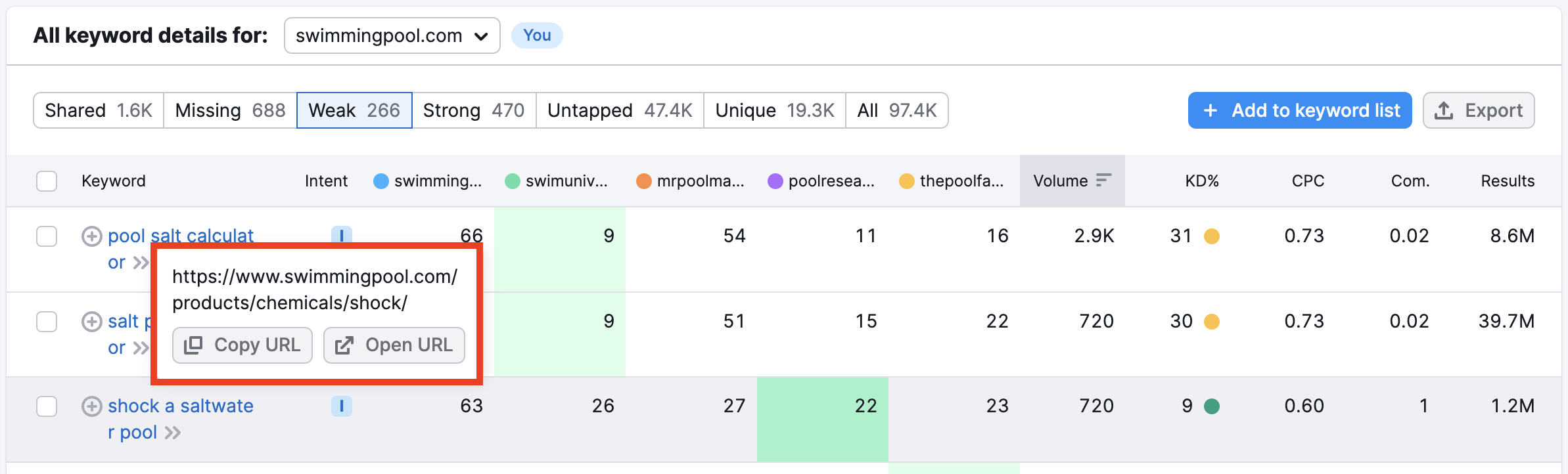The image size is (1568, 474).
Task: Click the 8.6M results value
Action: [x=1512, y=236]
